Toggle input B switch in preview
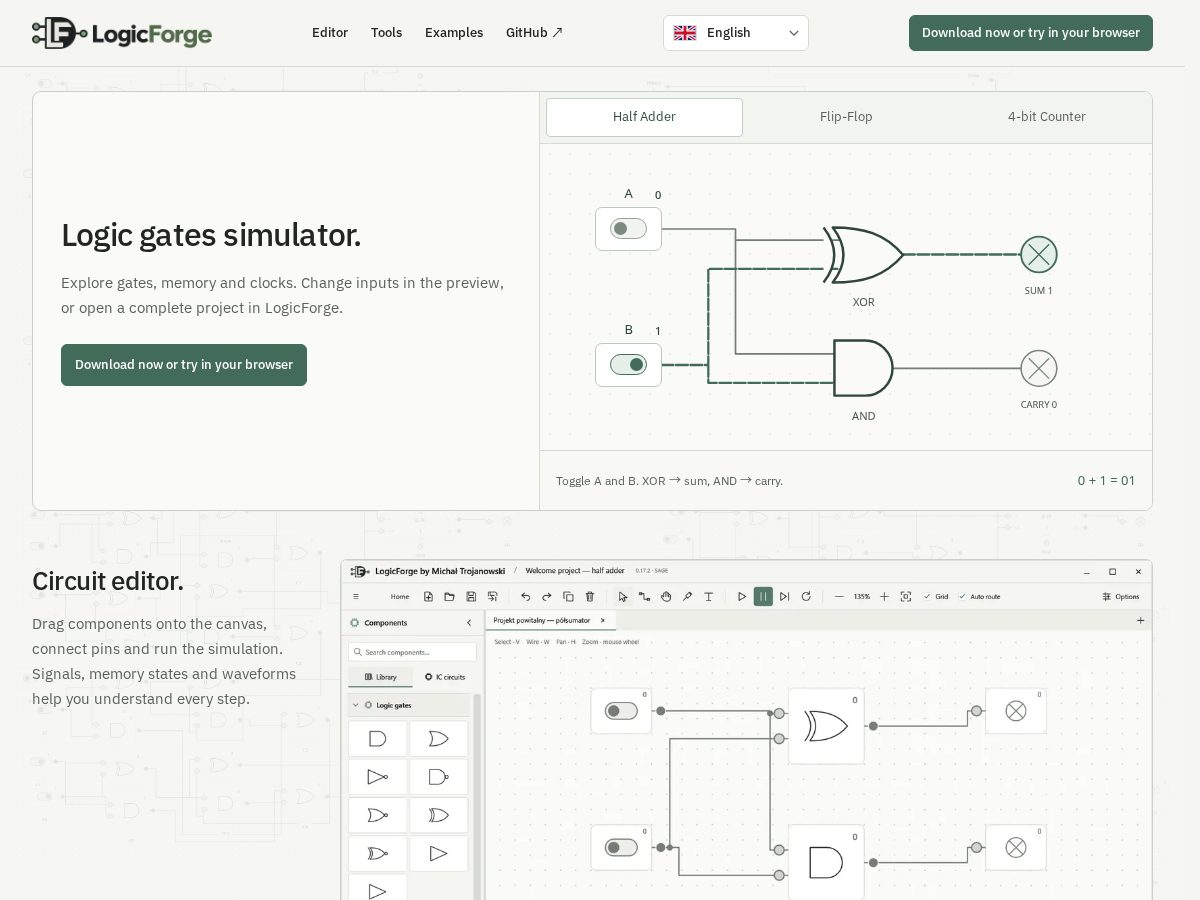Viewport: 1200px width, 900px height. pos(628,365)
